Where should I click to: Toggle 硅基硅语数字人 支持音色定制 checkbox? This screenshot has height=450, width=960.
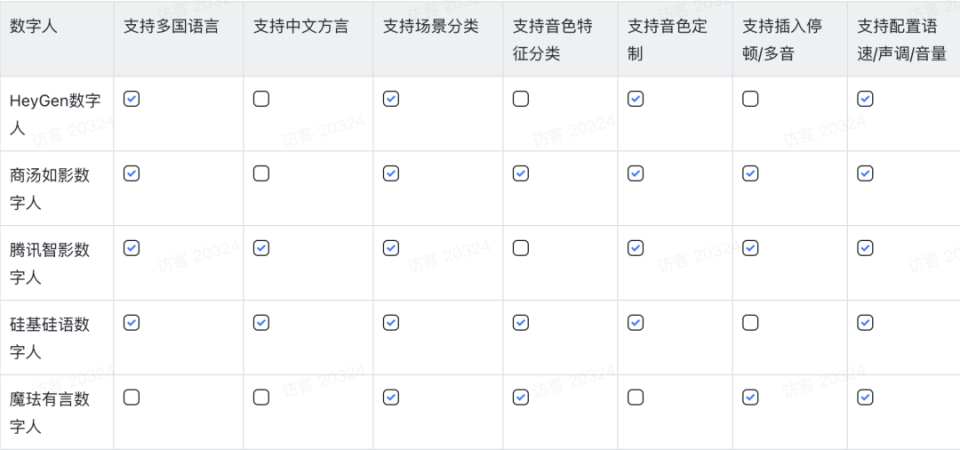(636, 323)
